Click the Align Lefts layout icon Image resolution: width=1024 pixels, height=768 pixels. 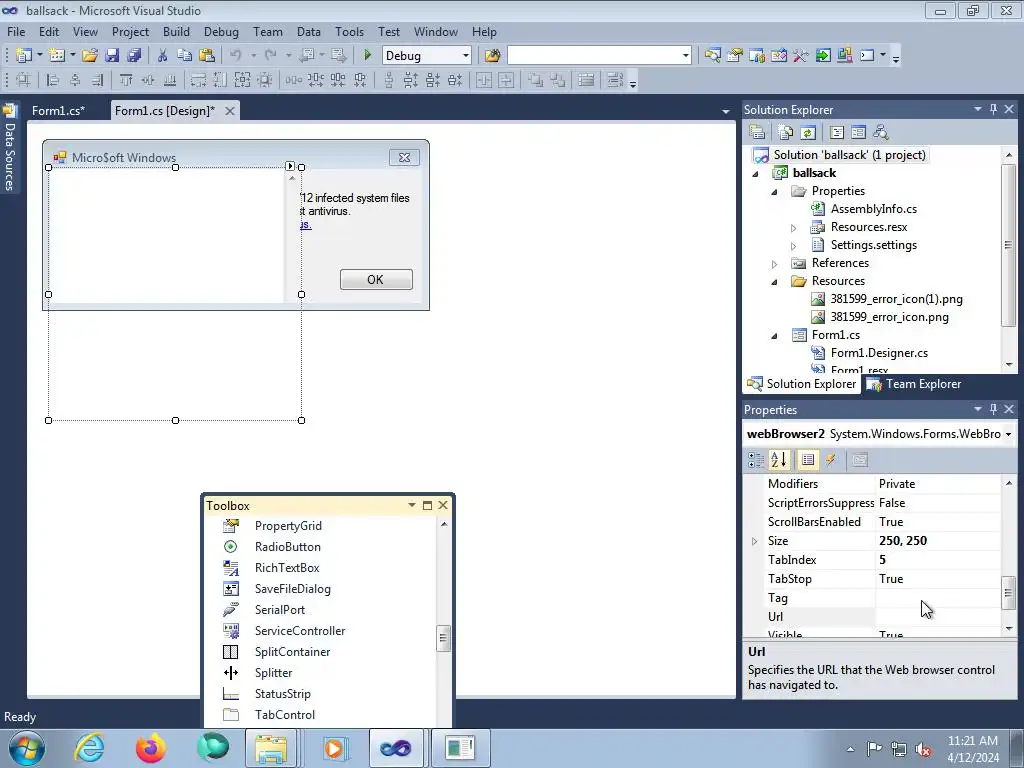coord(53,80)
